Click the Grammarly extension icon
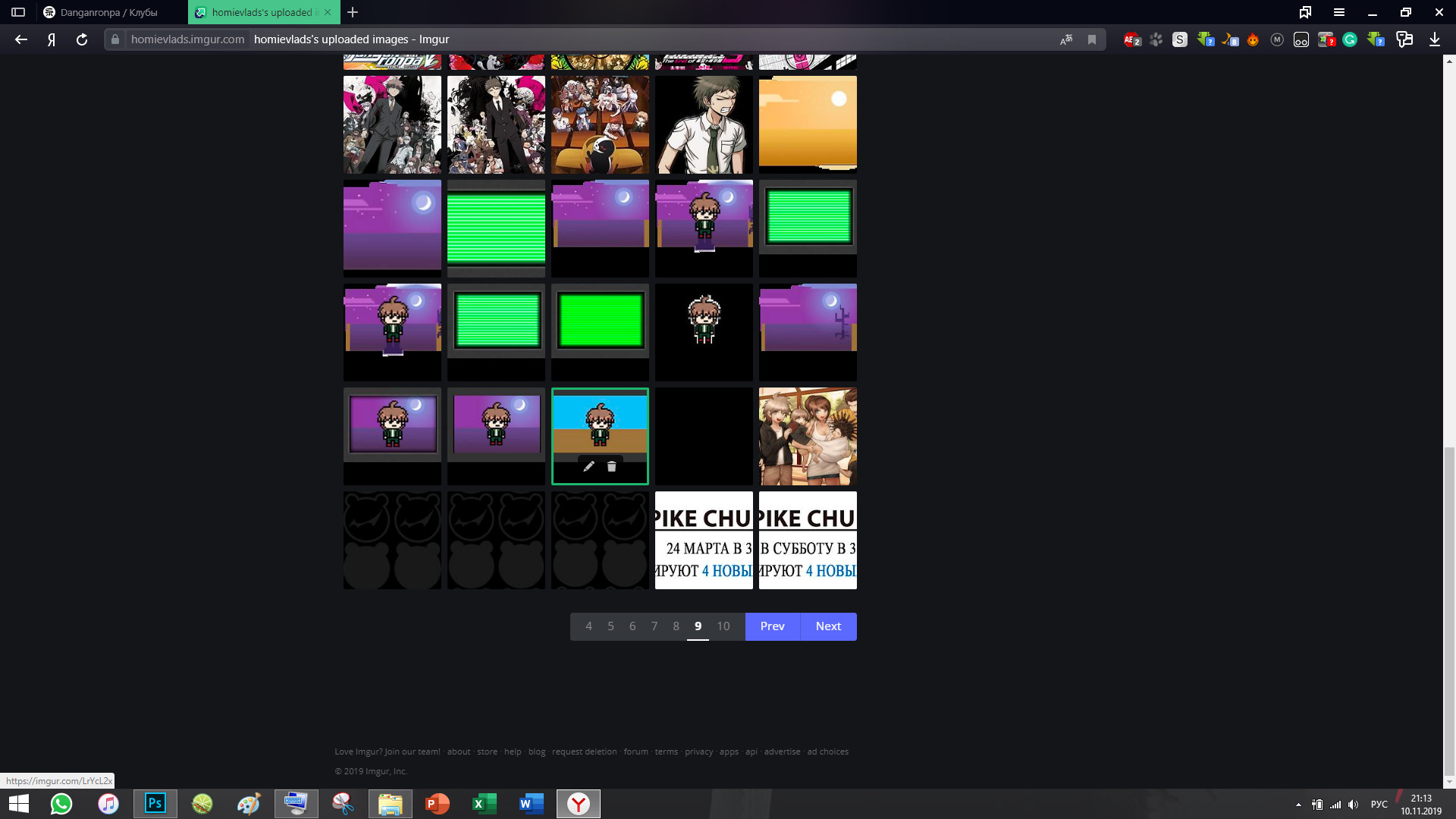1456x819 pixels. tap(1350, 39)
